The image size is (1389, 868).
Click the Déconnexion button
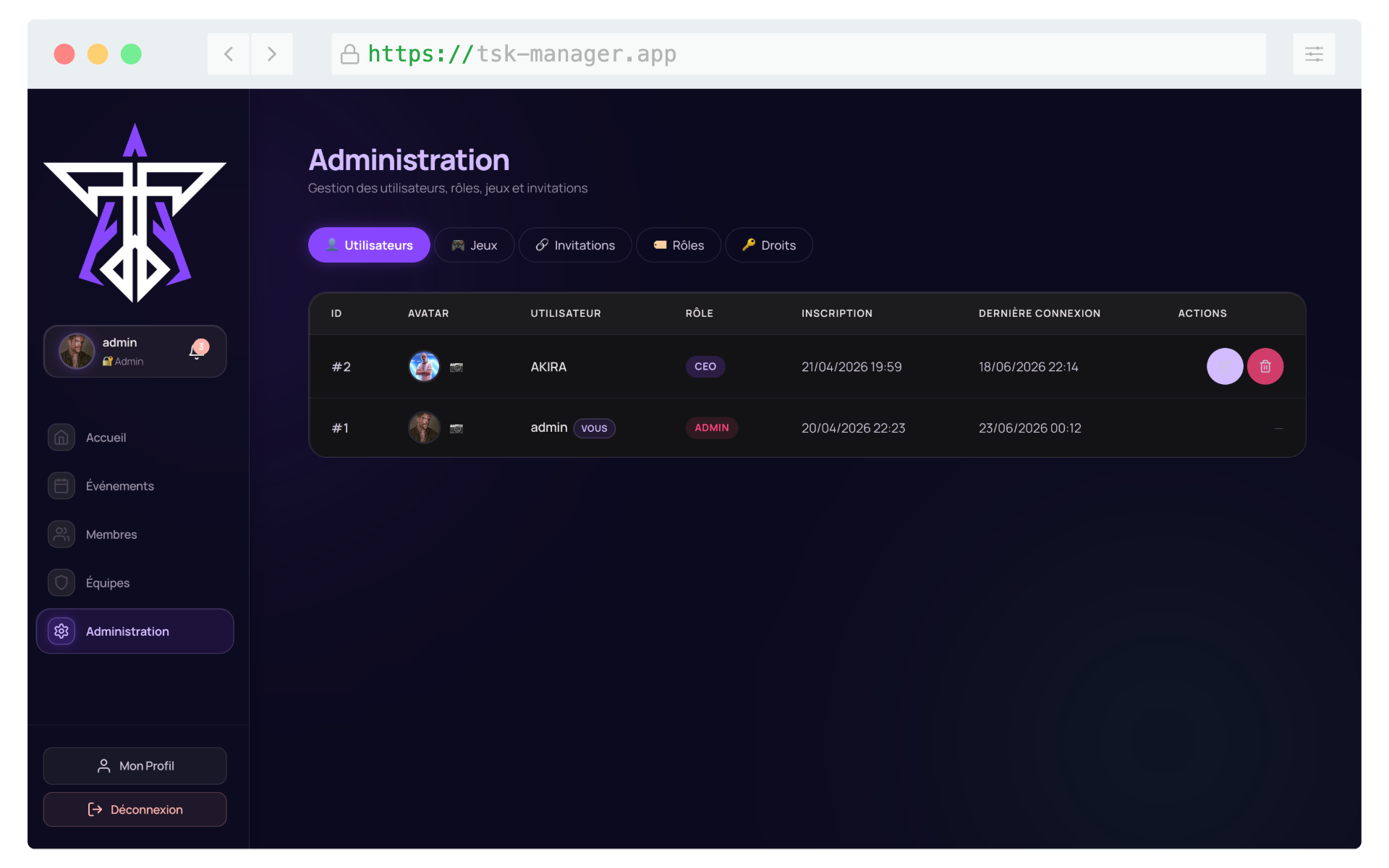[135, 809]
